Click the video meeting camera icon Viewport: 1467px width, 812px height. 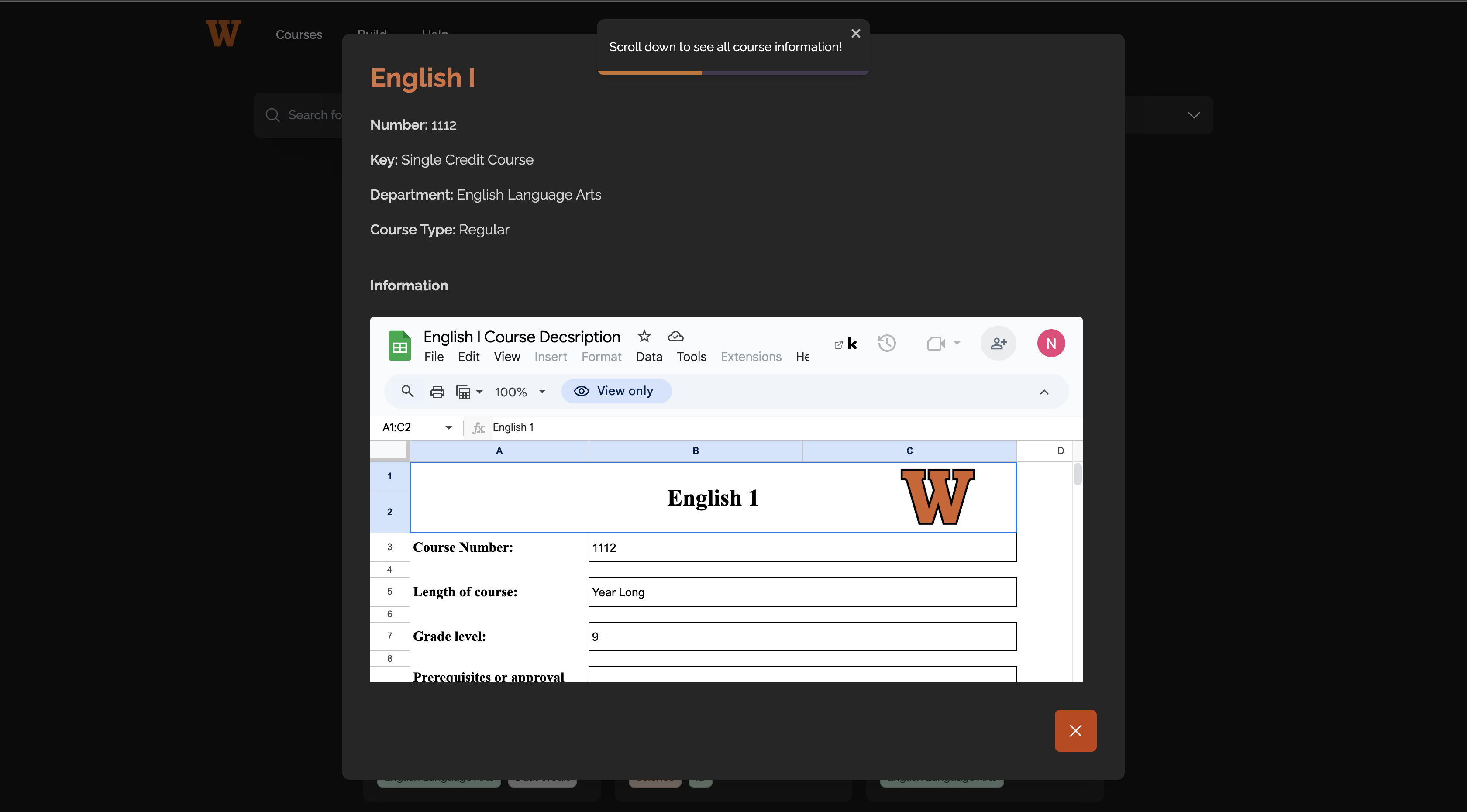click(936, 344)
